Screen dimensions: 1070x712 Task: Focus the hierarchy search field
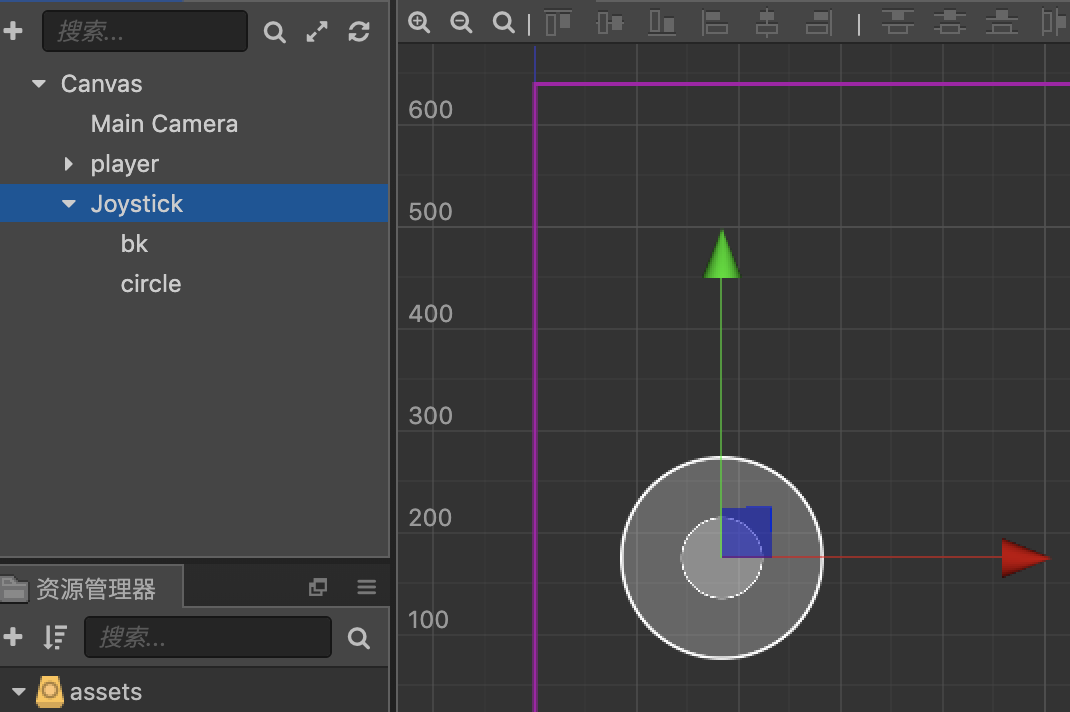[x=145, y=31]
